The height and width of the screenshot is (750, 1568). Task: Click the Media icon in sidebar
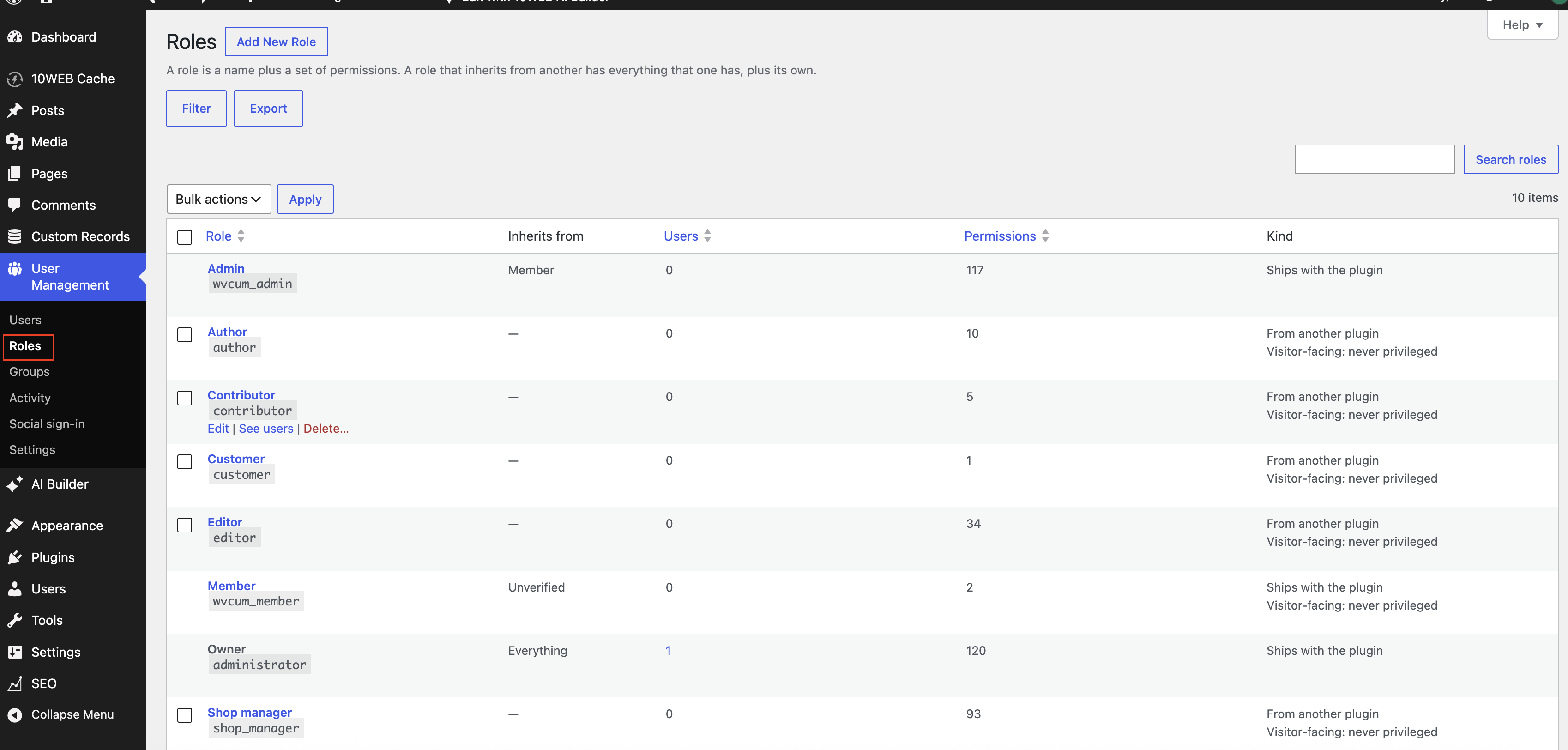point(15,142)
